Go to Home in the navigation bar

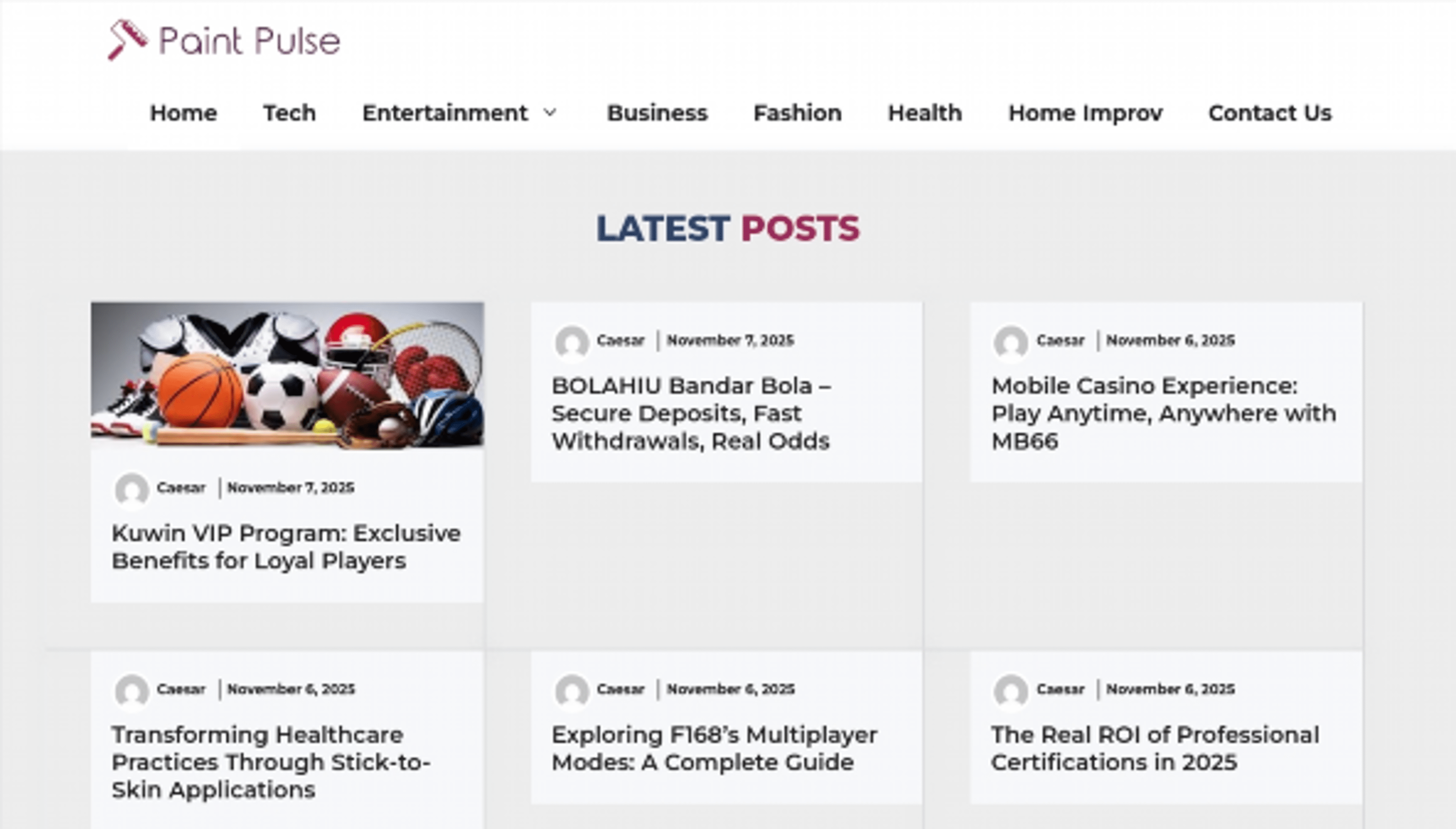point(183,113)
